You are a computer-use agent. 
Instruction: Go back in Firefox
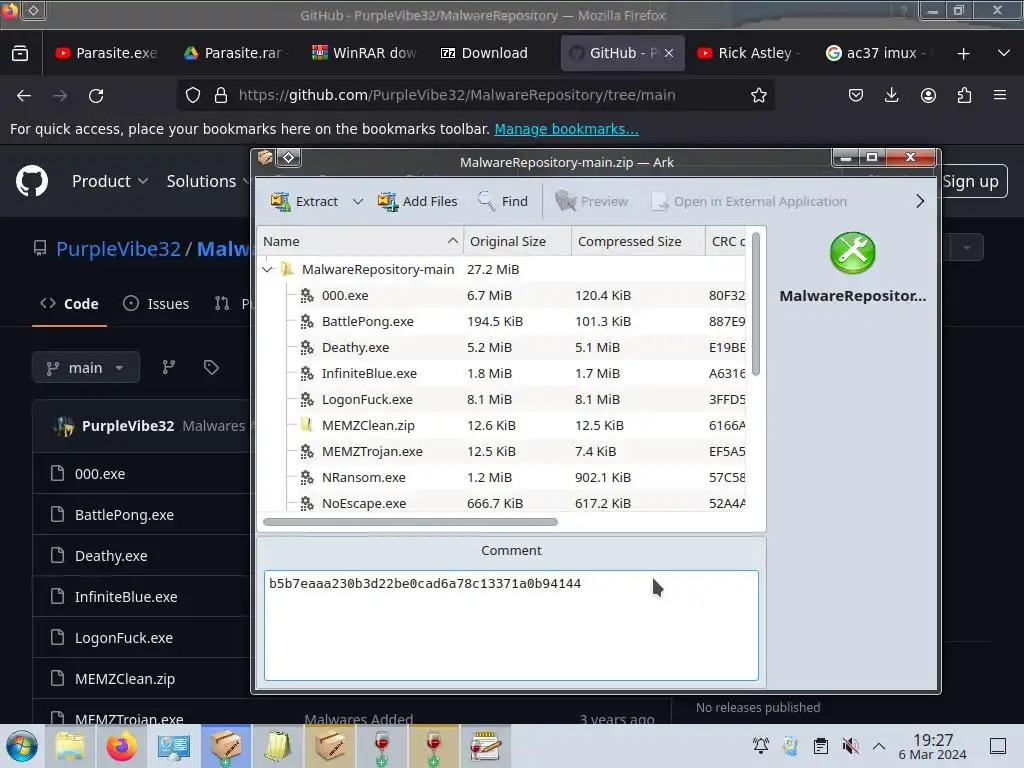coord(24,95)
